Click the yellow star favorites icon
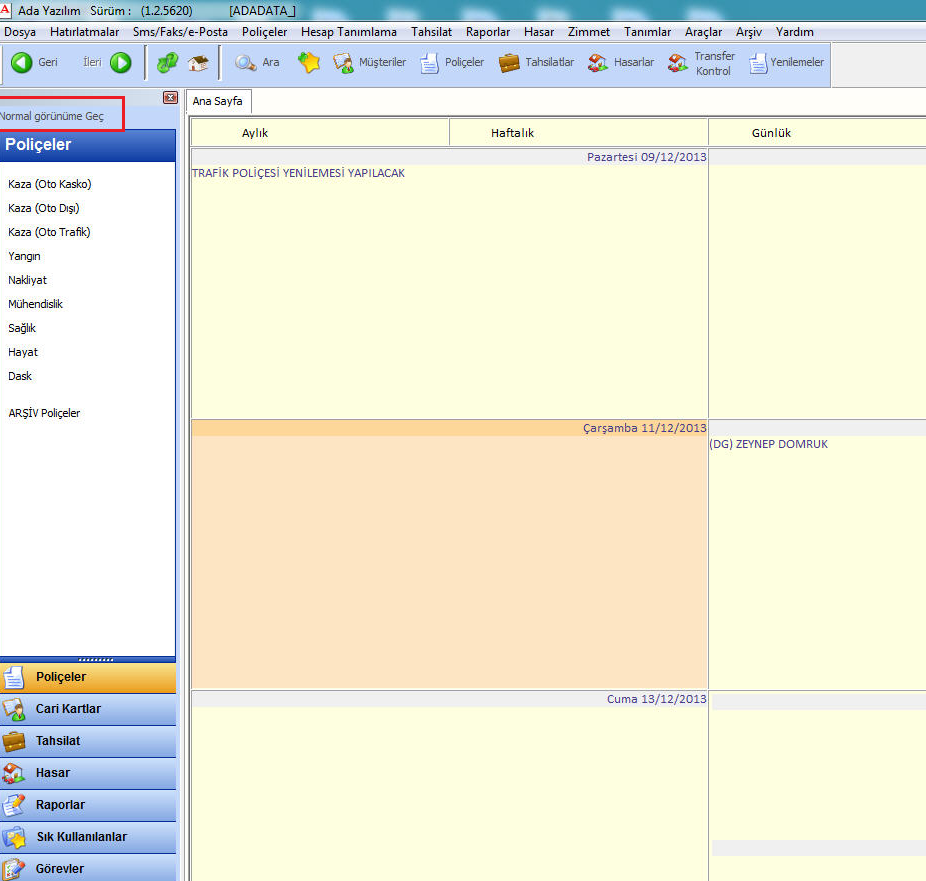The image size is (926, 881). click(309, 63)
